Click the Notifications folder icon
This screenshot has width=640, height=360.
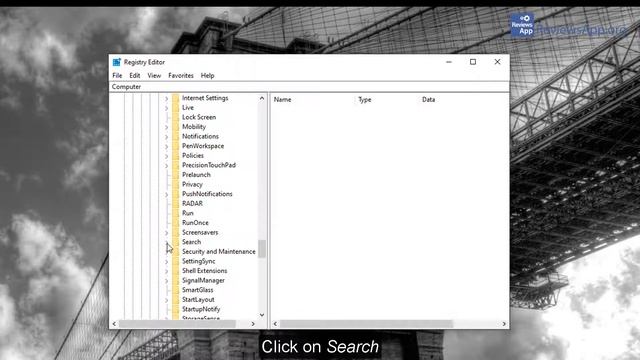[x=176, y=136]
